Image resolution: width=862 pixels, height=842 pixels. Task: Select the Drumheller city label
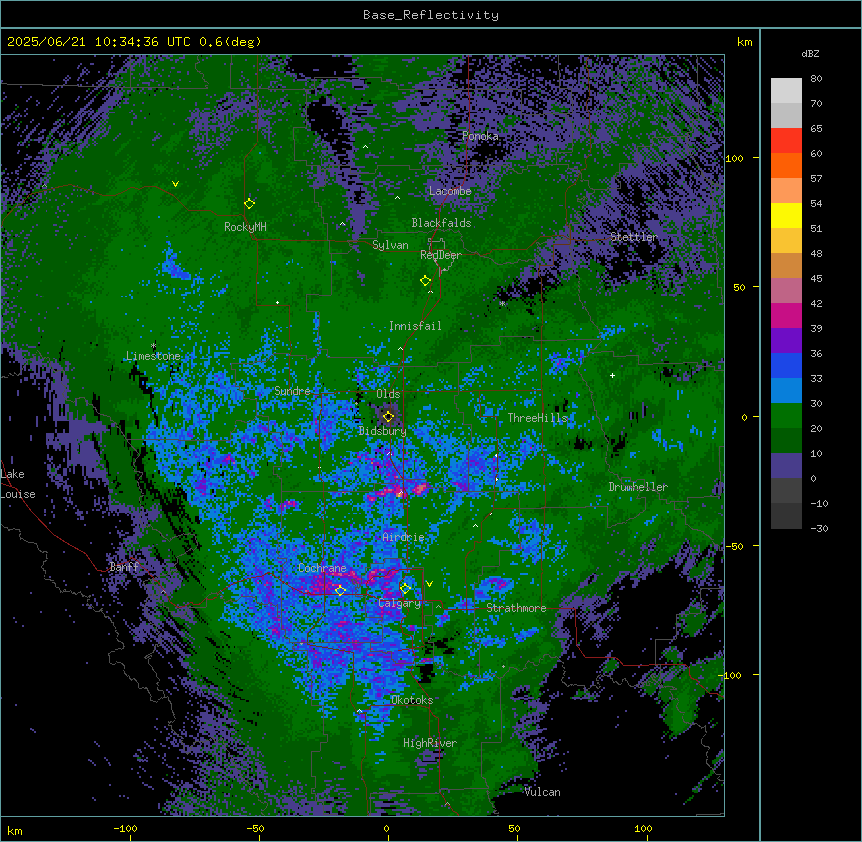click(638, 487)
